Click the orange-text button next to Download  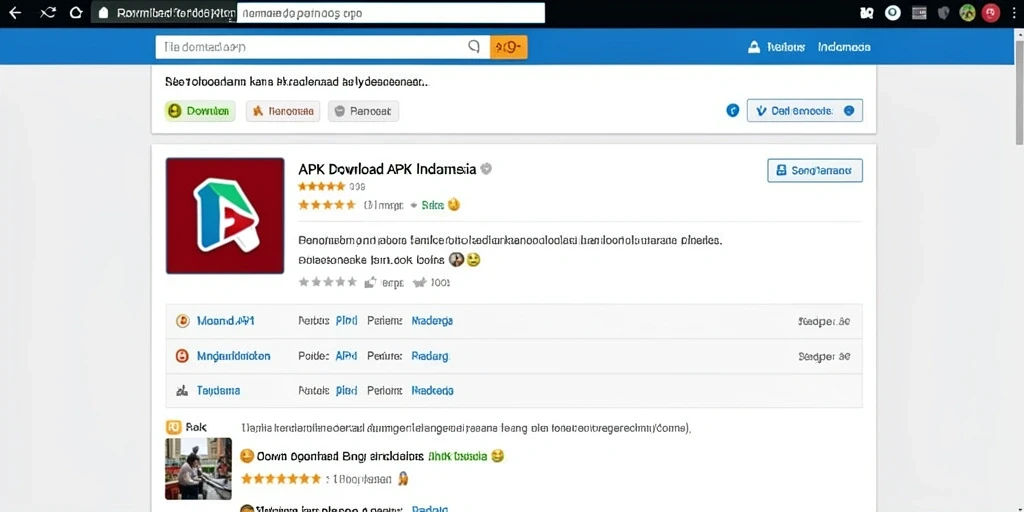pos(283,111)
